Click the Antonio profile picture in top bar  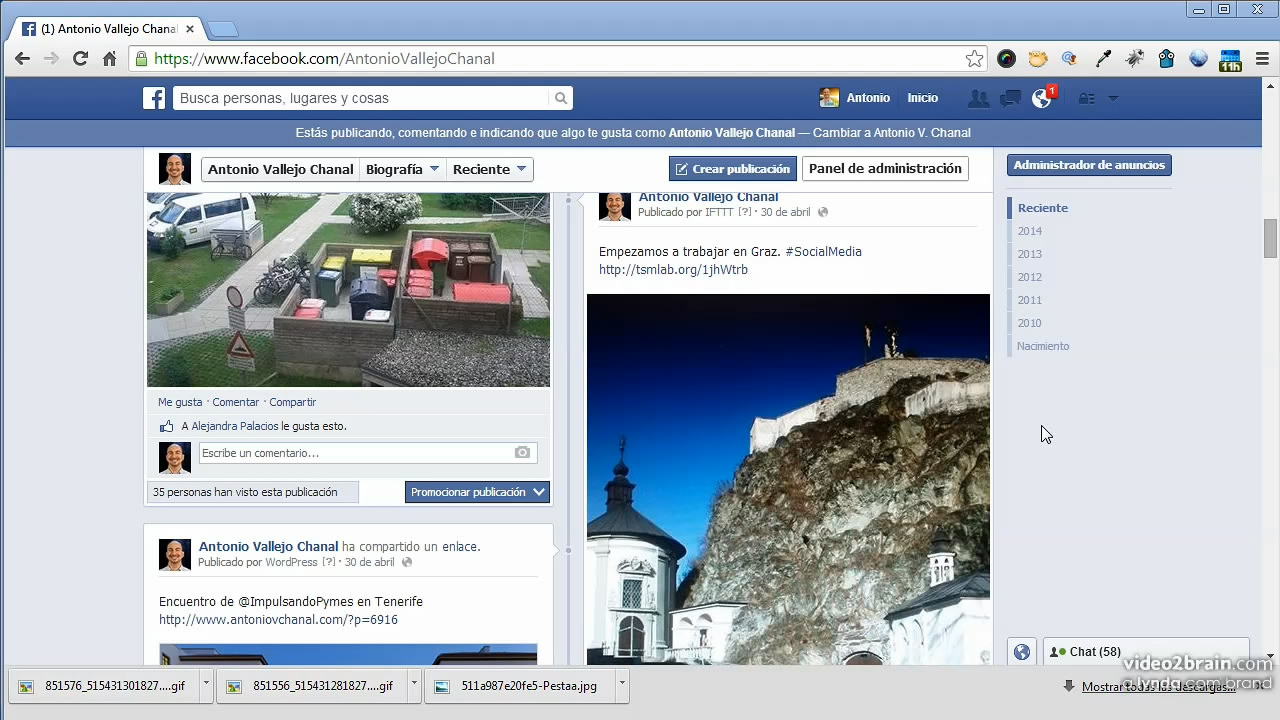click(829, 98)
